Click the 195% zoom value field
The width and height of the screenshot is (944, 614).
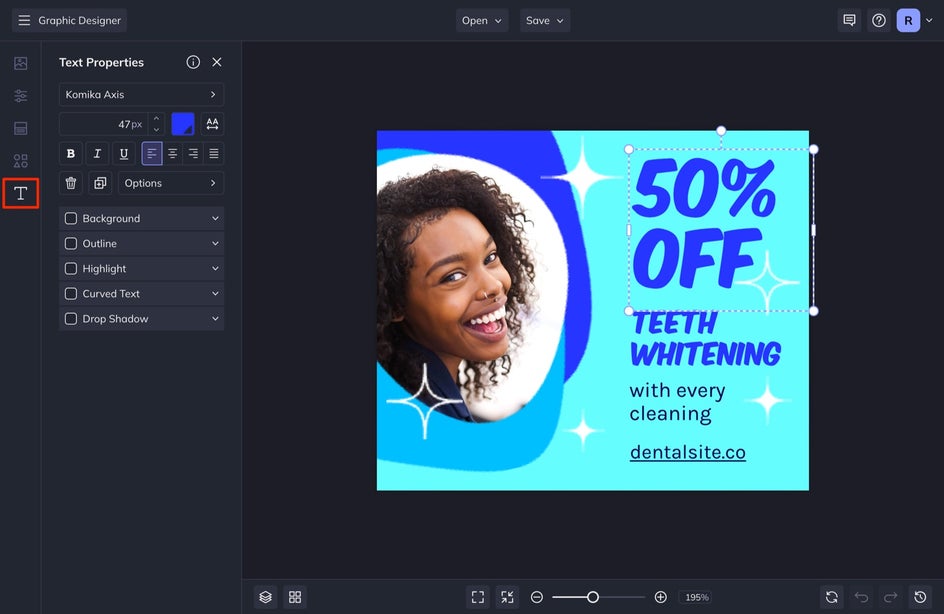[x=697, y=597]
